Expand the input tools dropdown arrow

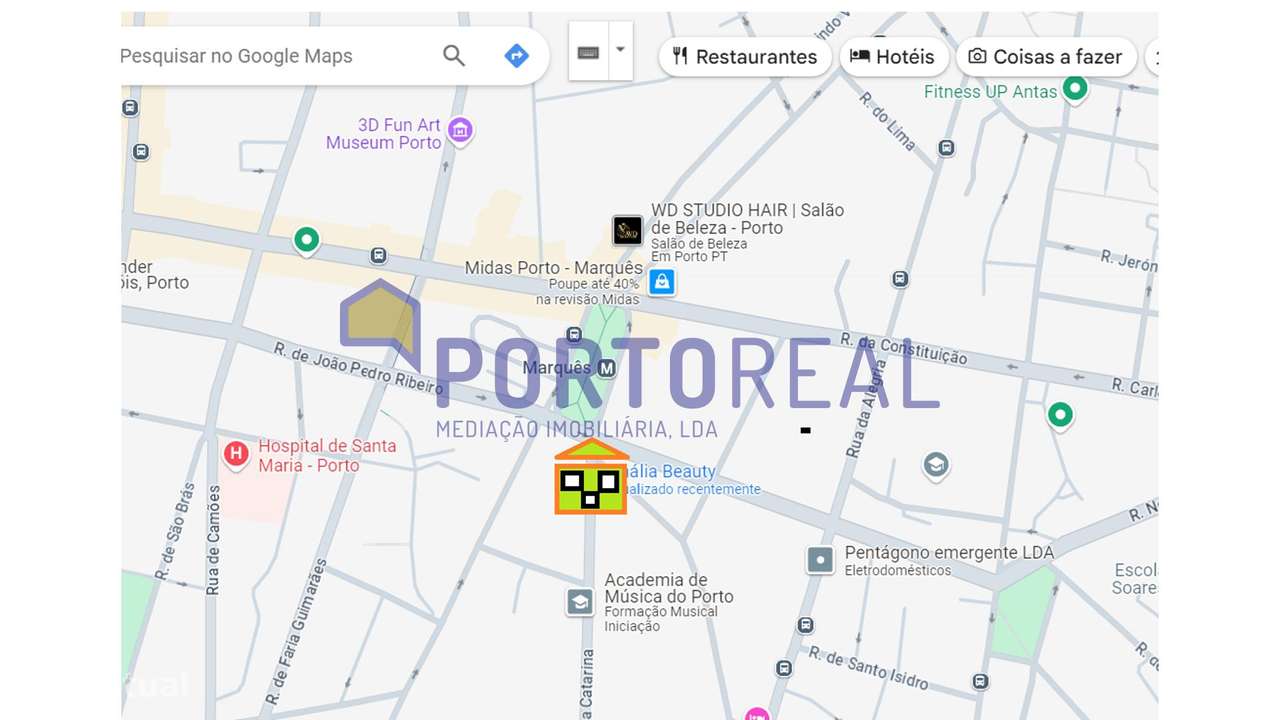(x=621, y=50)
